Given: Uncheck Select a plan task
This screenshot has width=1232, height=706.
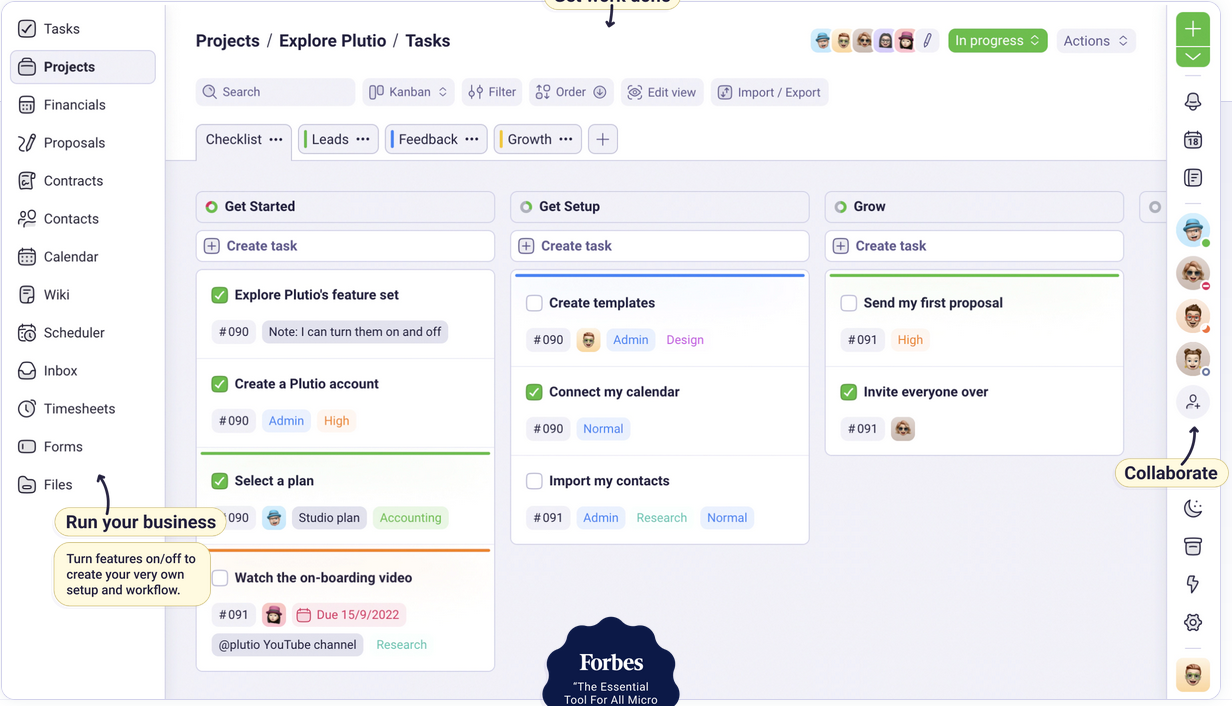Looking at the screenshot, I should (220, 481).
